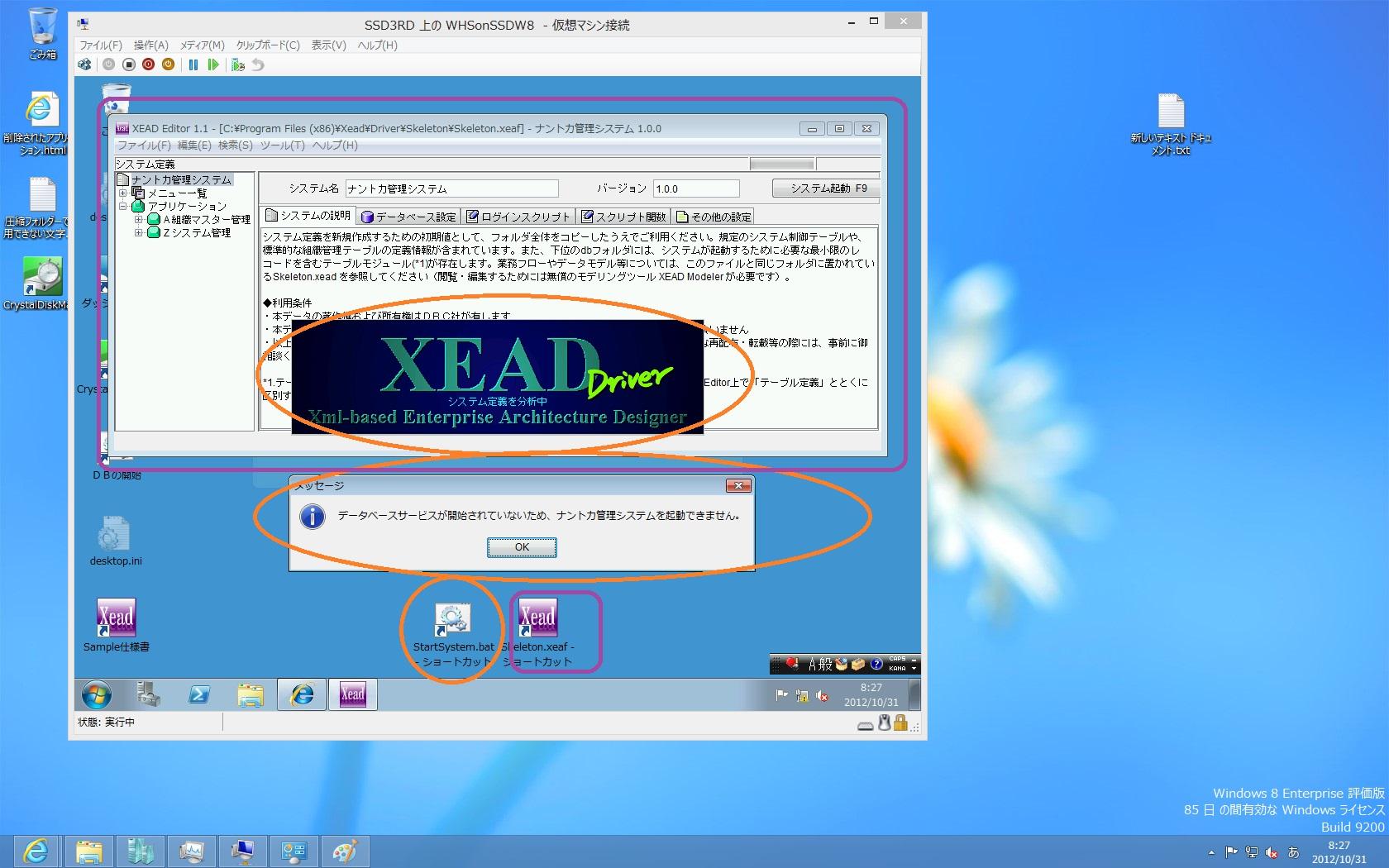Image resolution: width=1389 pixels, height=868 pixels.
Task: Expand the Z システム管理 node
Action: [x=139, y=233]
